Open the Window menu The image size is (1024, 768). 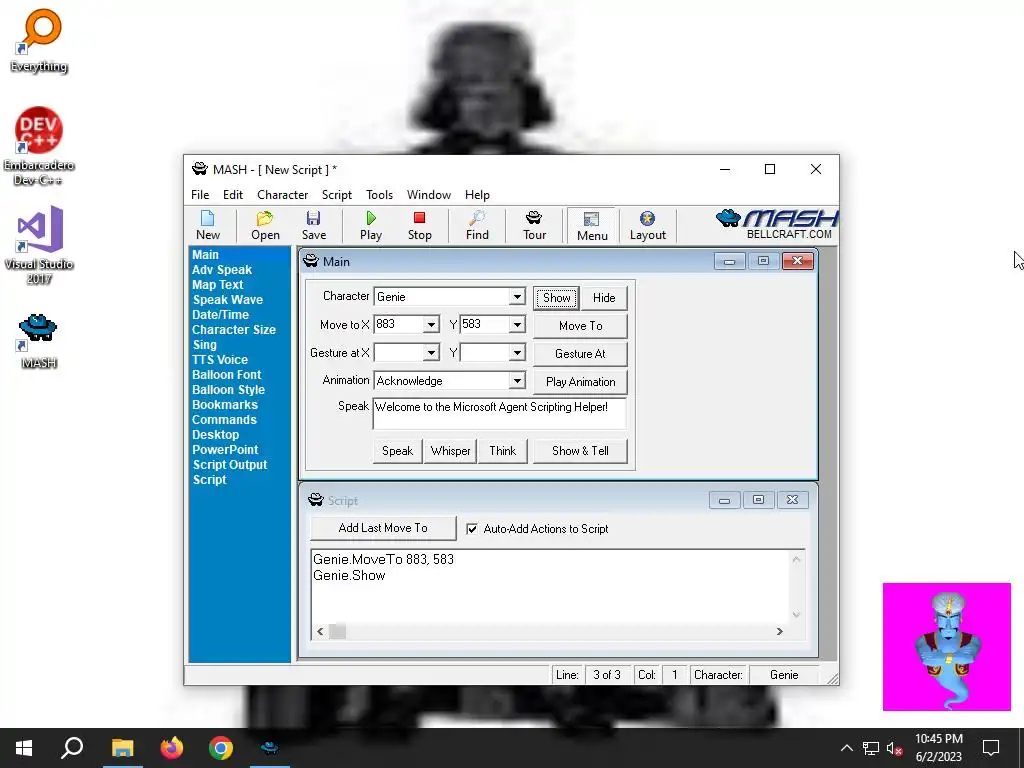click(x=428, y=195)
